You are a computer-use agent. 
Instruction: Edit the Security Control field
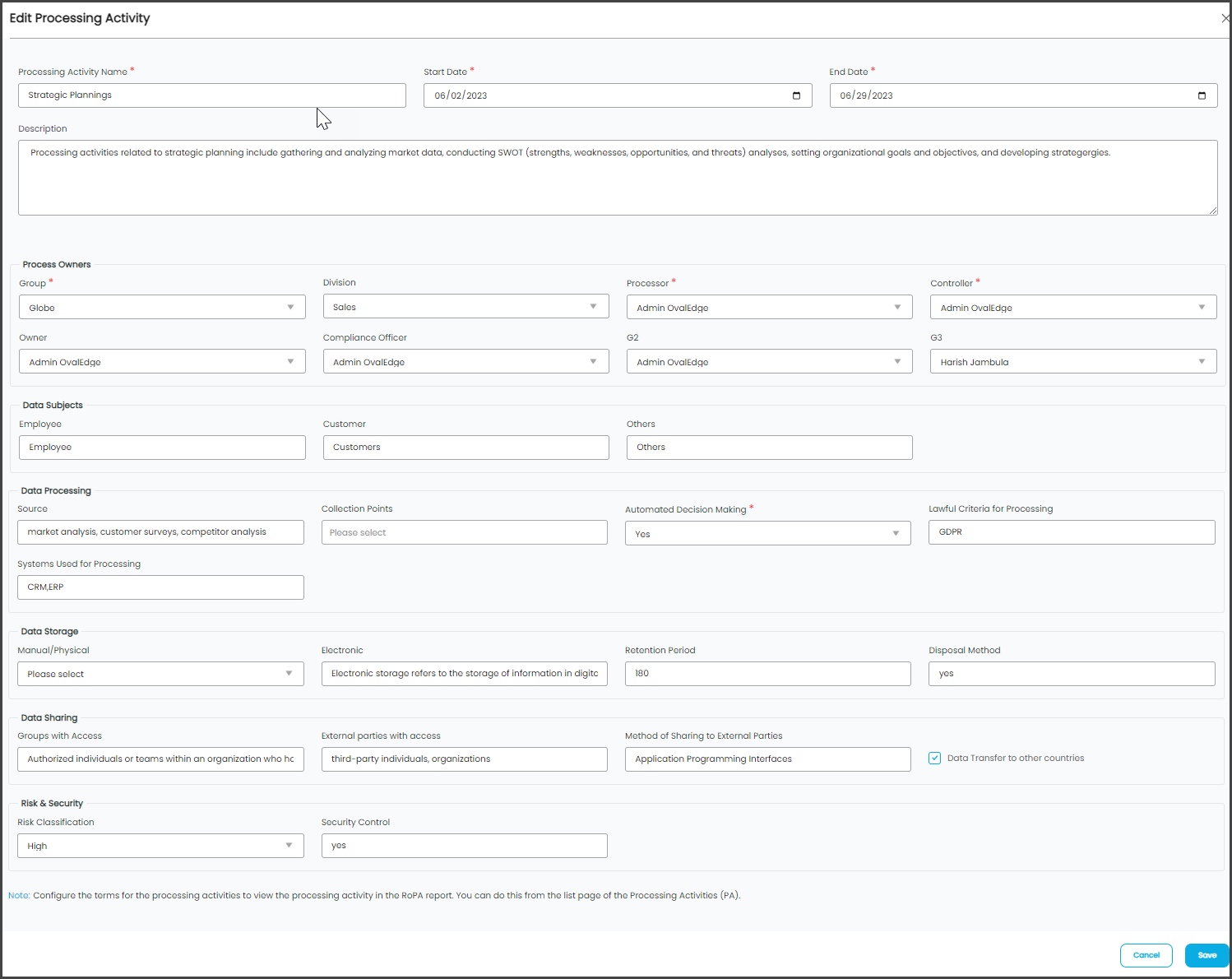(464, 845)
